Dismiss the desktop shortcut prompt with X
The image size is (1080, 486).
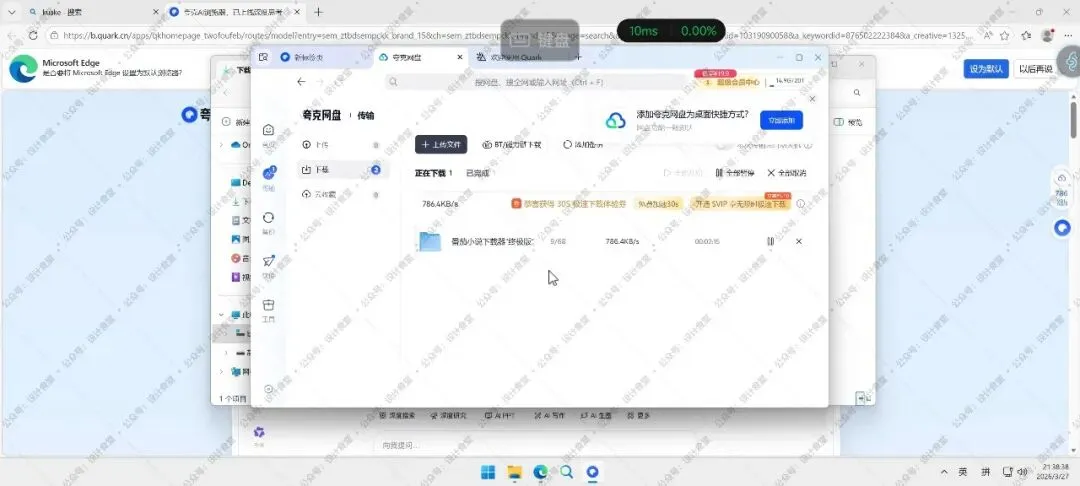point(812,99)
